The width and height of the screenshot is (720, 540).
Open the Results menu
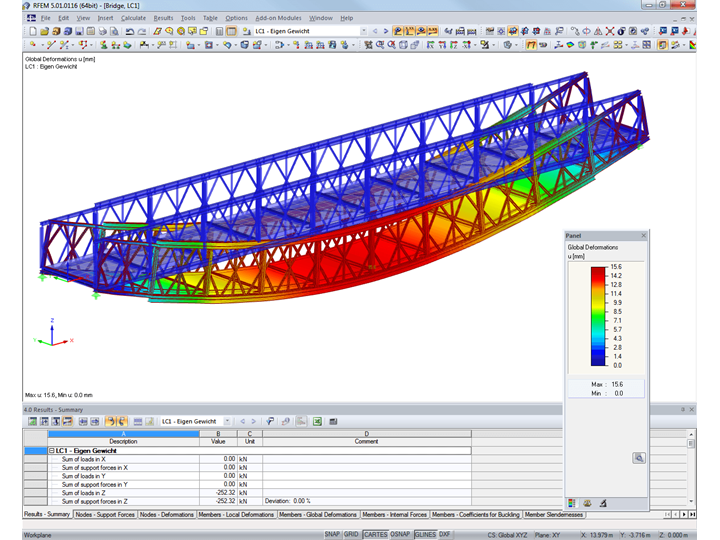point(163,18)
